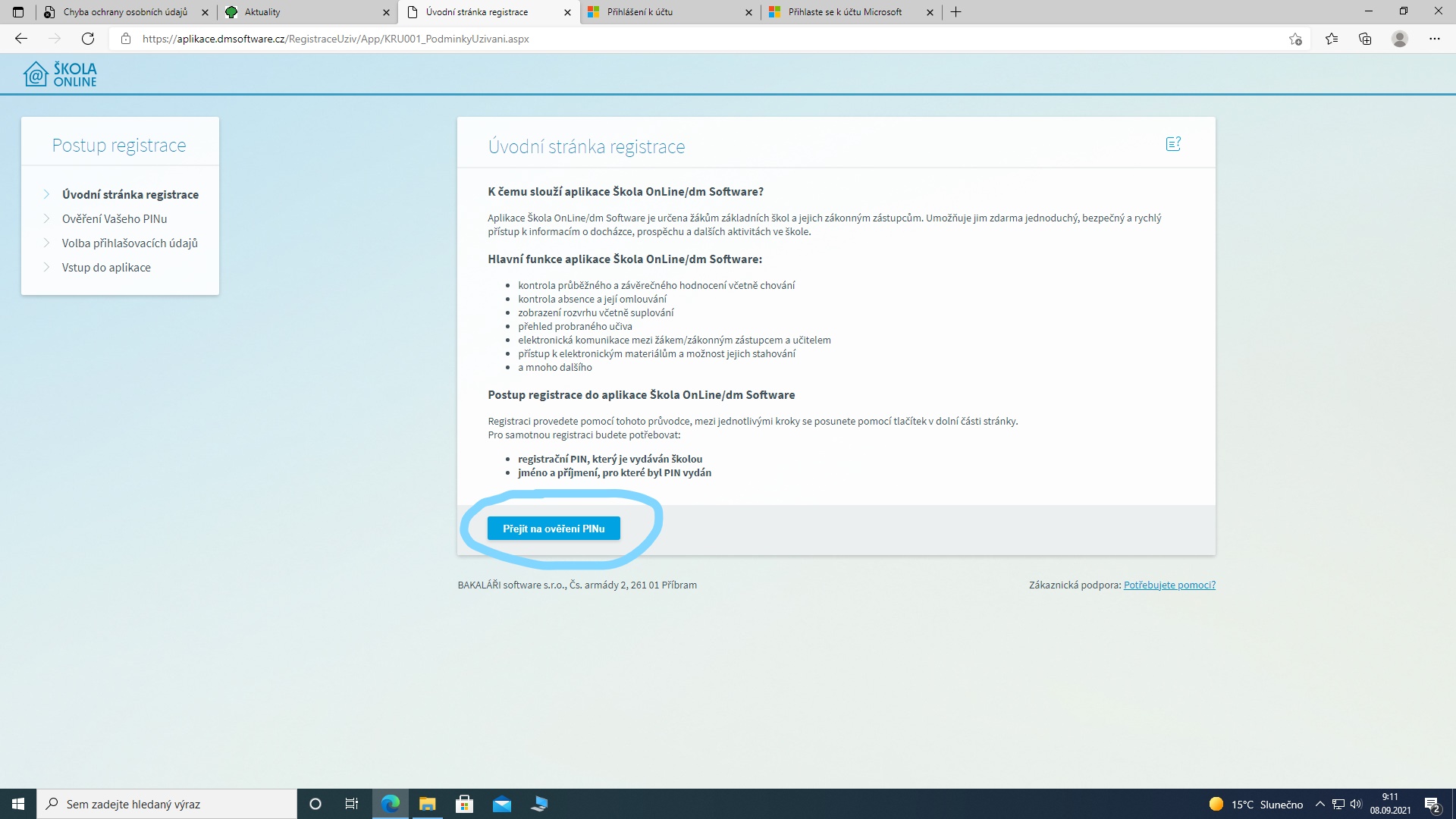The height and width of the screenshot is (819, 1456).
Task: Open the weather widget 15°C Slunečno
Action: click(x=1256, y=804)
